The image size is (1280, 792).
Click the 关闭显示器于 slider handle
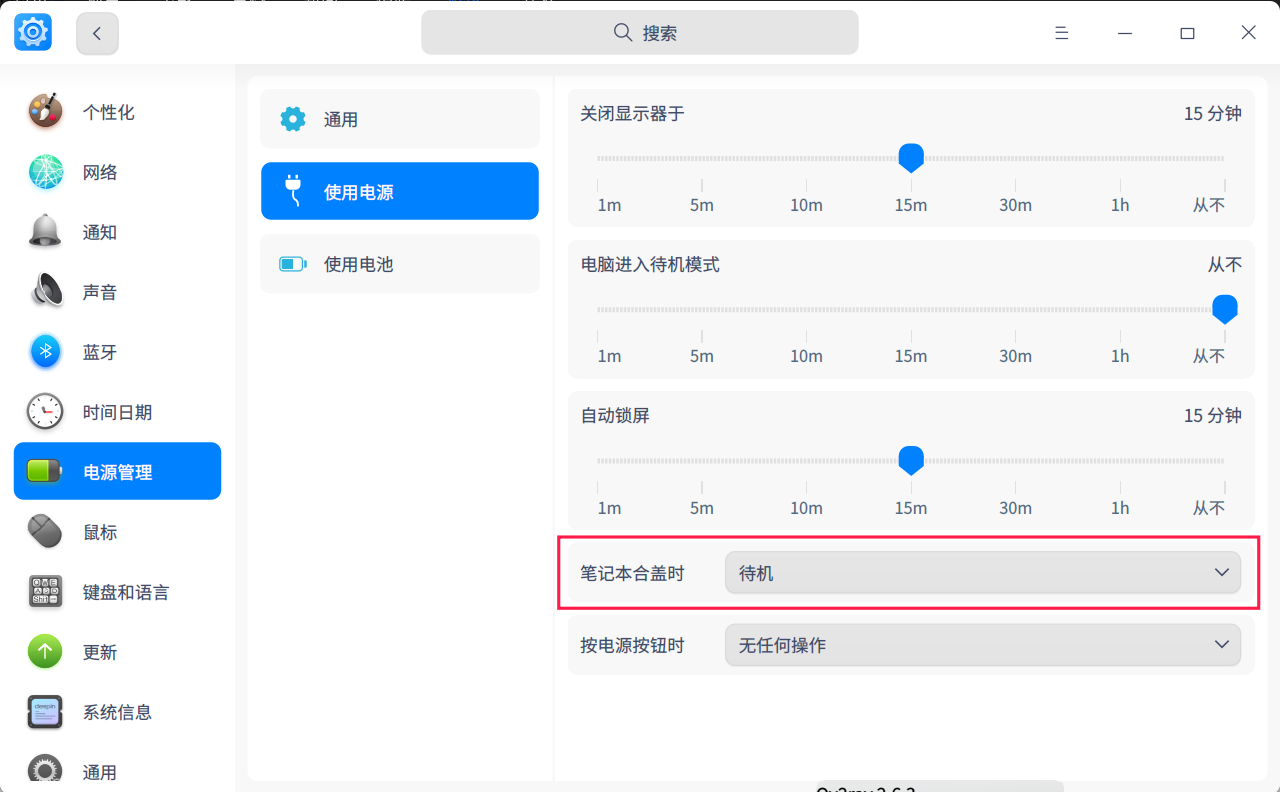911,158
